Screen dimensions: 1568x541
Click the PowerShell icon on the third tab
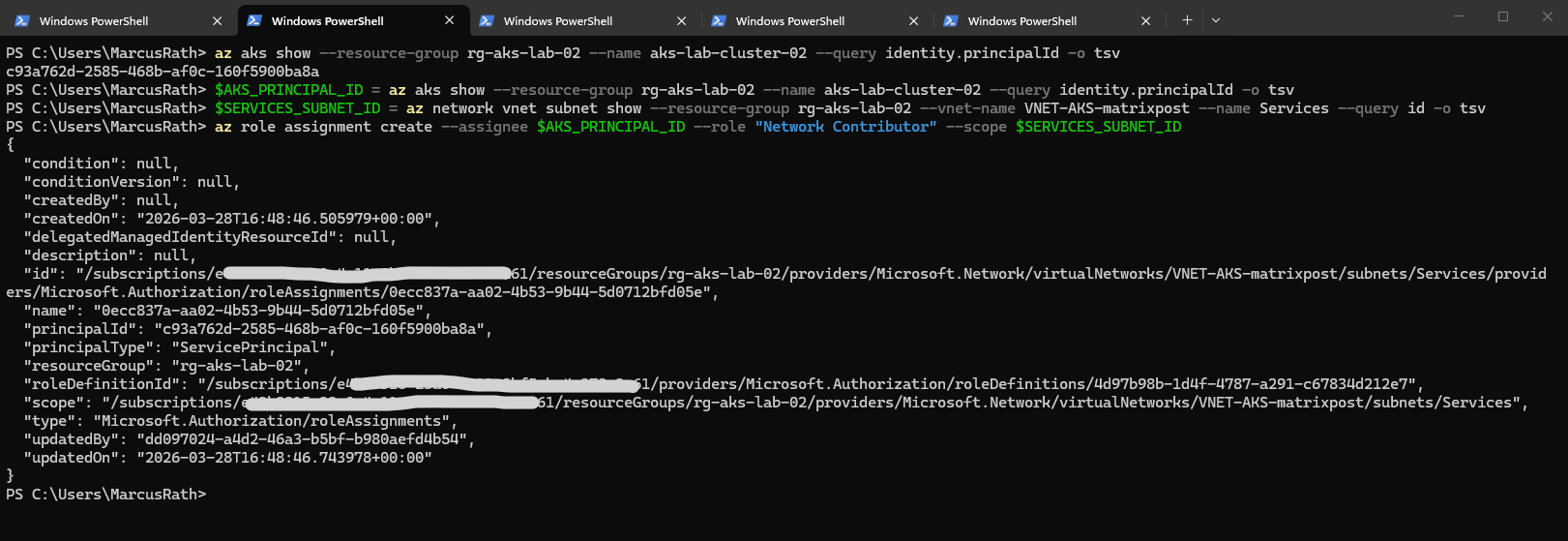[487, 20]
